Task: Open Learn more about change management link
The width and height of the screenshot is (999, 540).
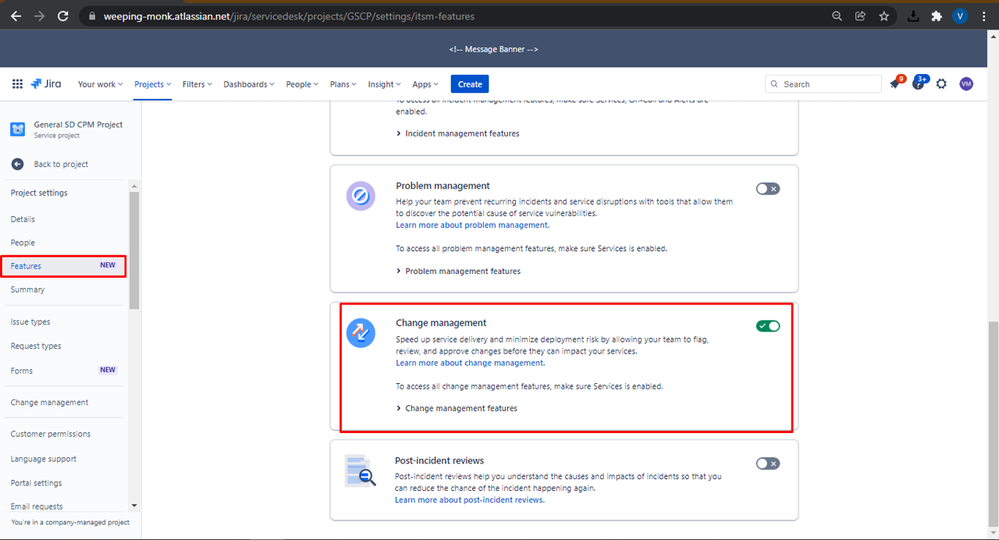Action: (x=470, y=363)
